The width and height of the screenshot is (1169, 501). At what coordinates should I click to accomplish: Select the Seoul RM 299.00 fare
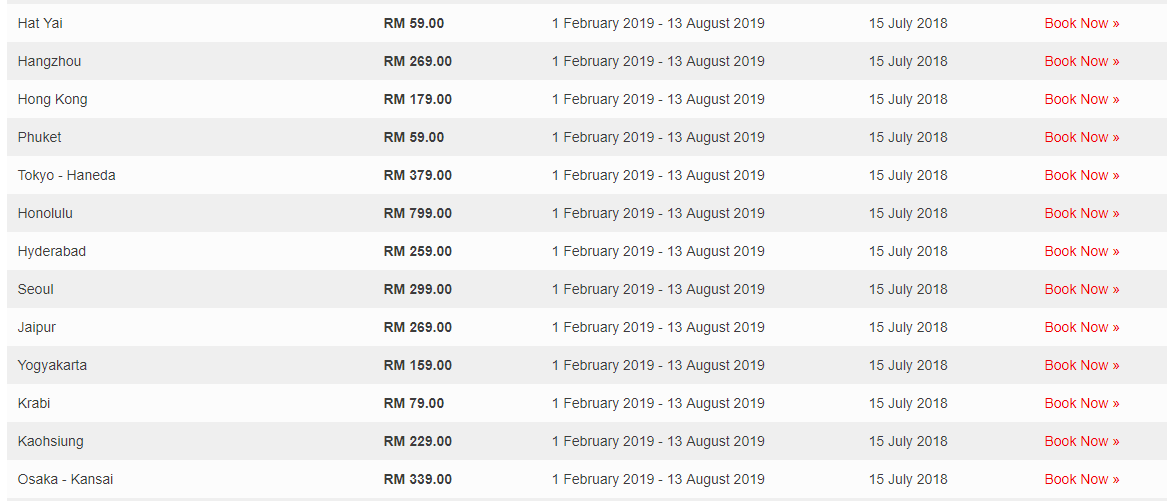pyautogui.click(x=417, y=289)
